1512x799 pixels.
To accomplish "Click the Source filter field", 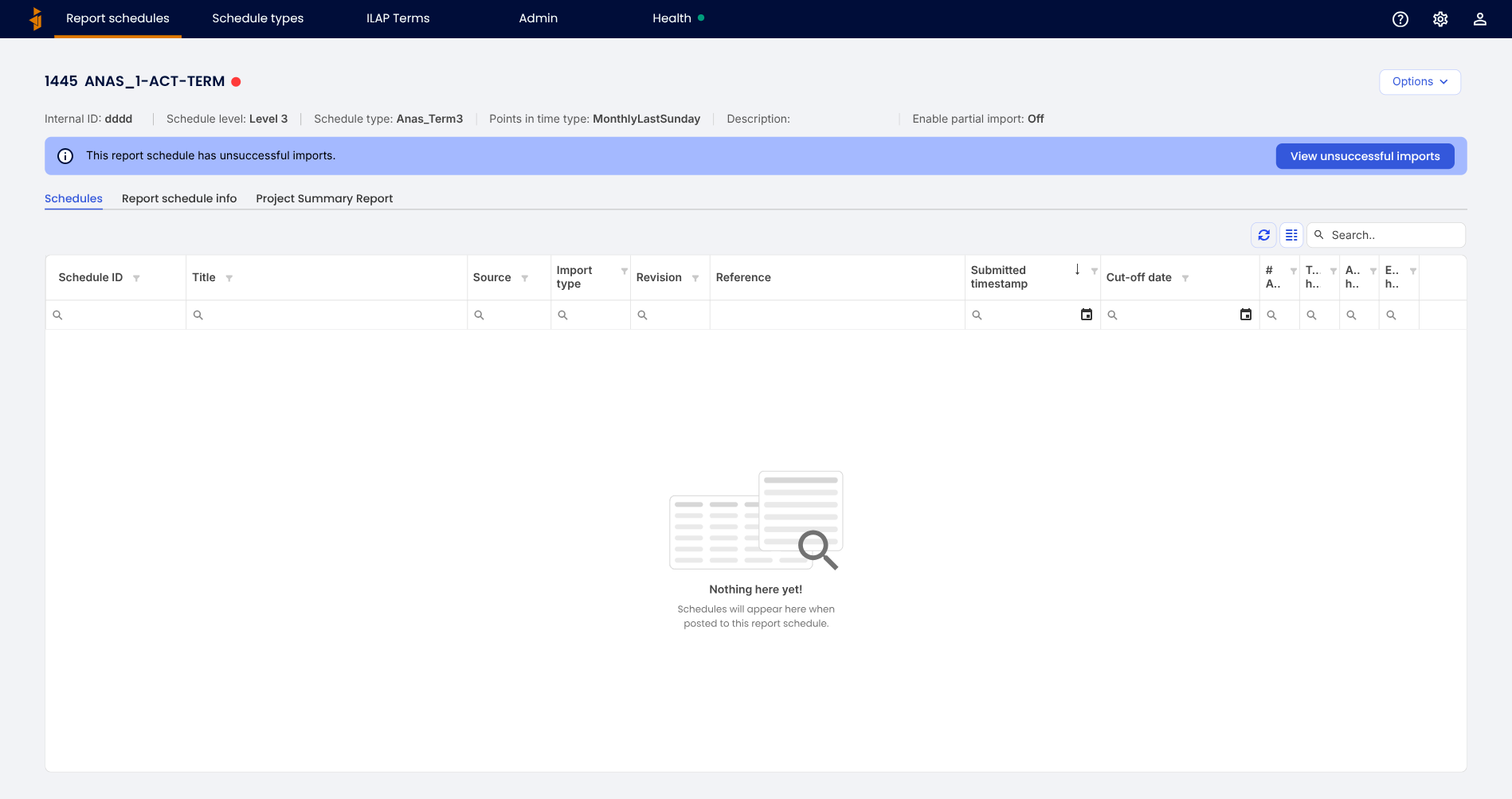I will coord(509,315).
